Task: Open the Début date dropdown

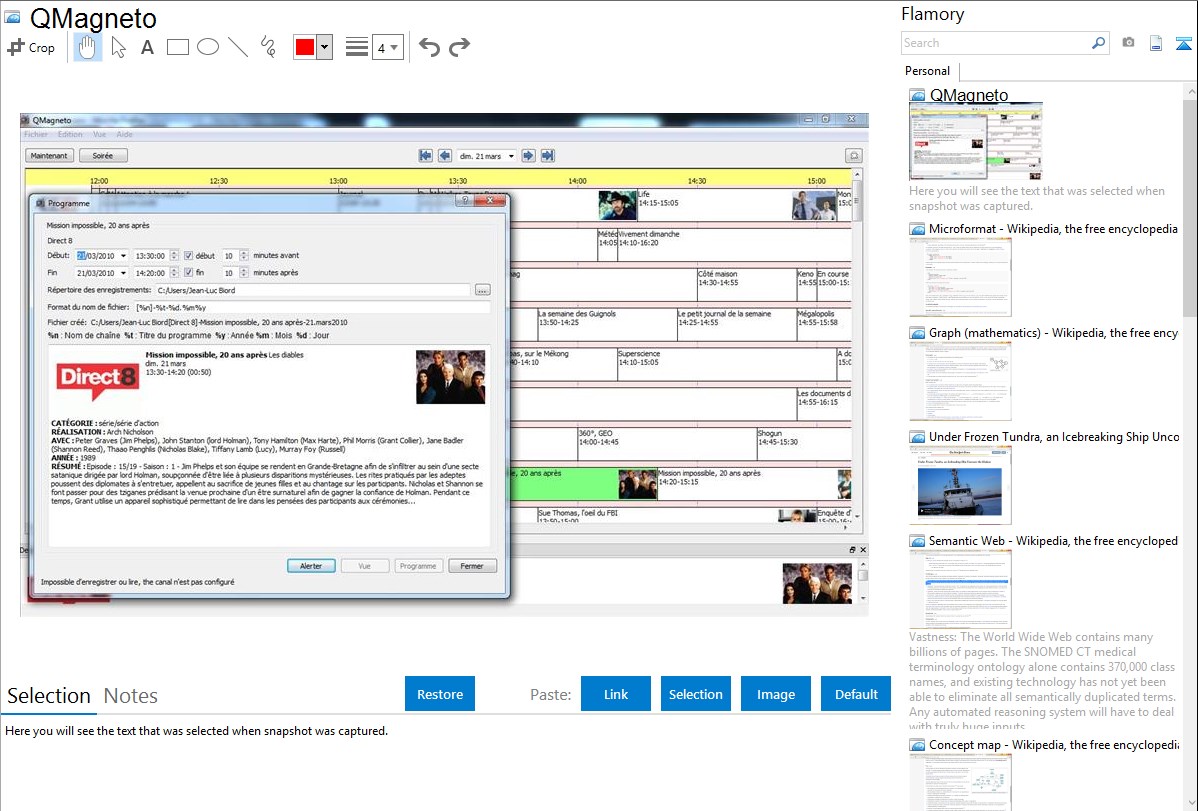Action: [123, 256]
